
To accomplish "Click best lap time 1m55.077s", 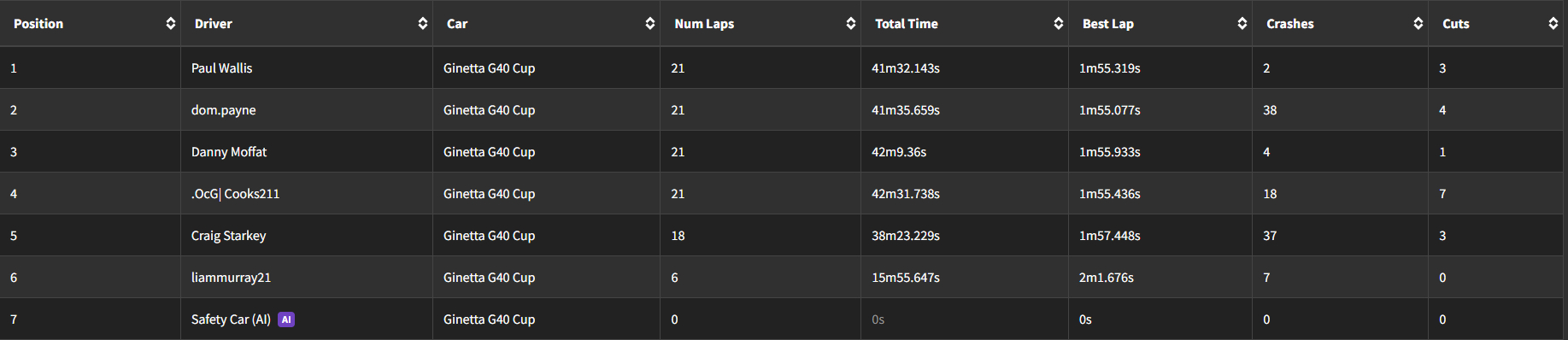I will [x=1110, y=110].
